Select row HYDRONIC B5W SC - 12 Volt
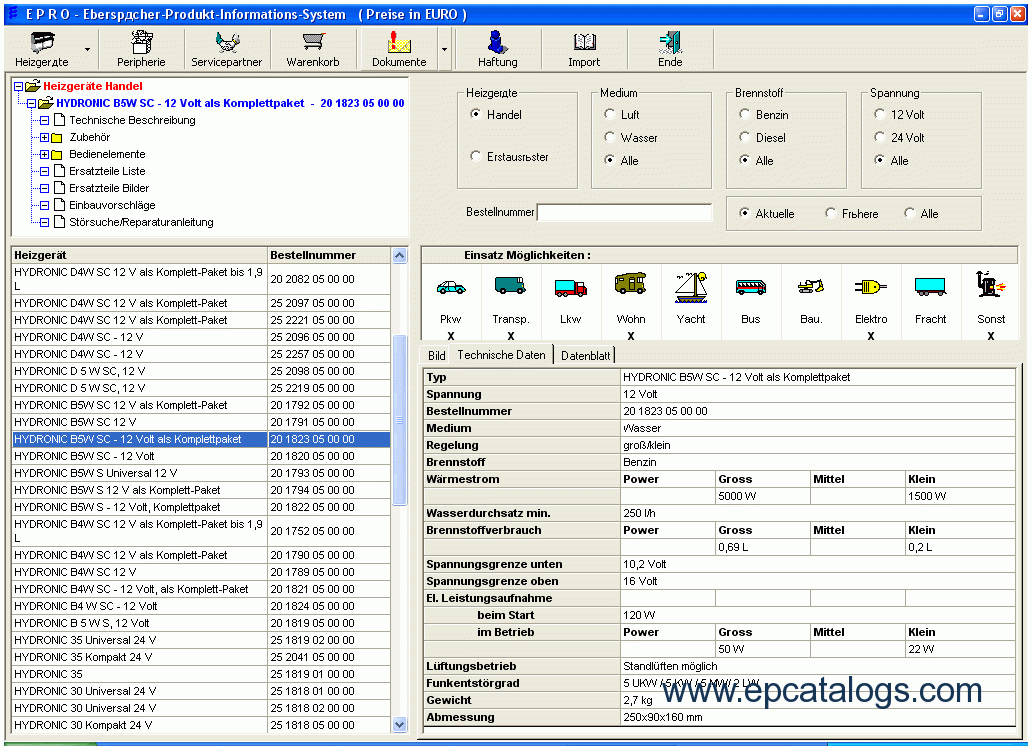This screenshot has height=746, width=1032. click(201, 456)
